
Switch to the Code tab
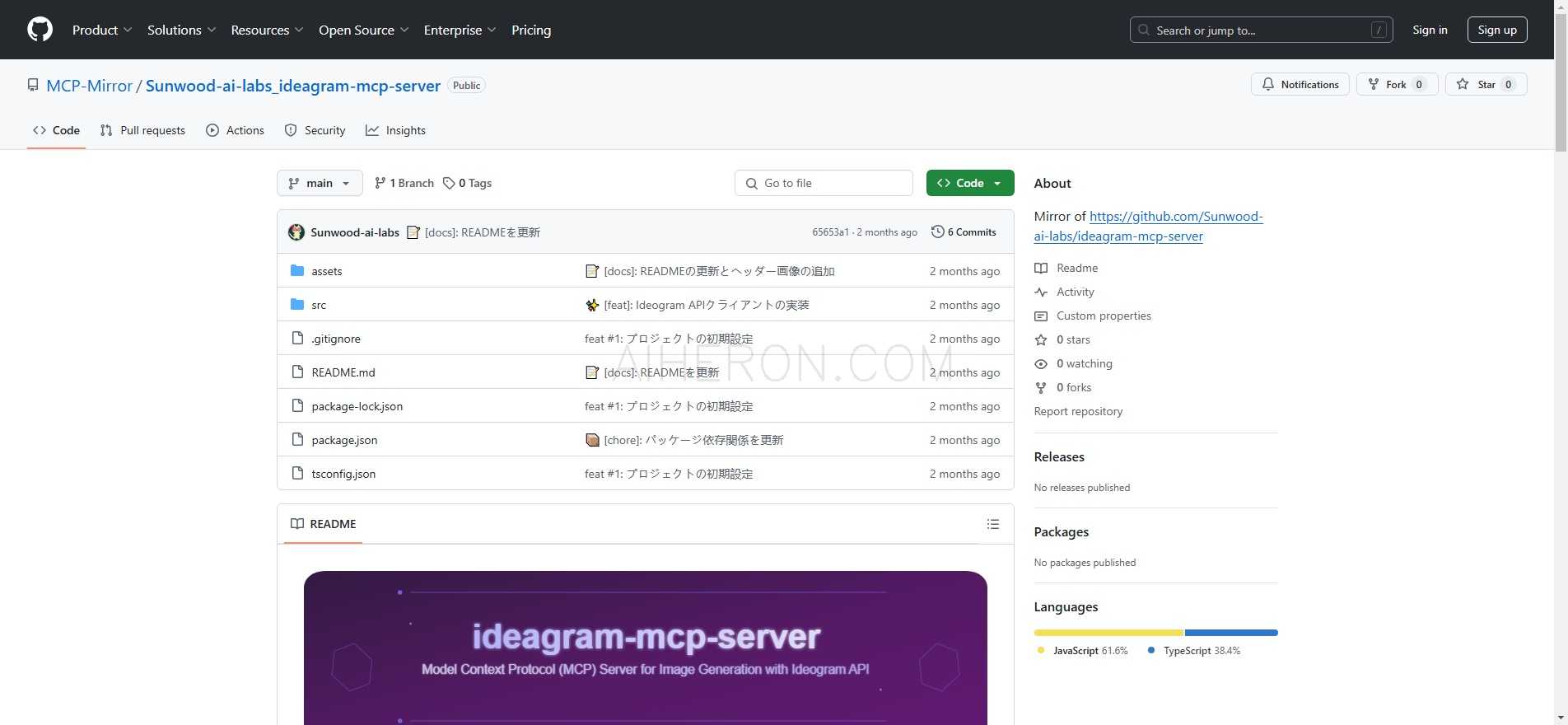click(x=56, y=130)
